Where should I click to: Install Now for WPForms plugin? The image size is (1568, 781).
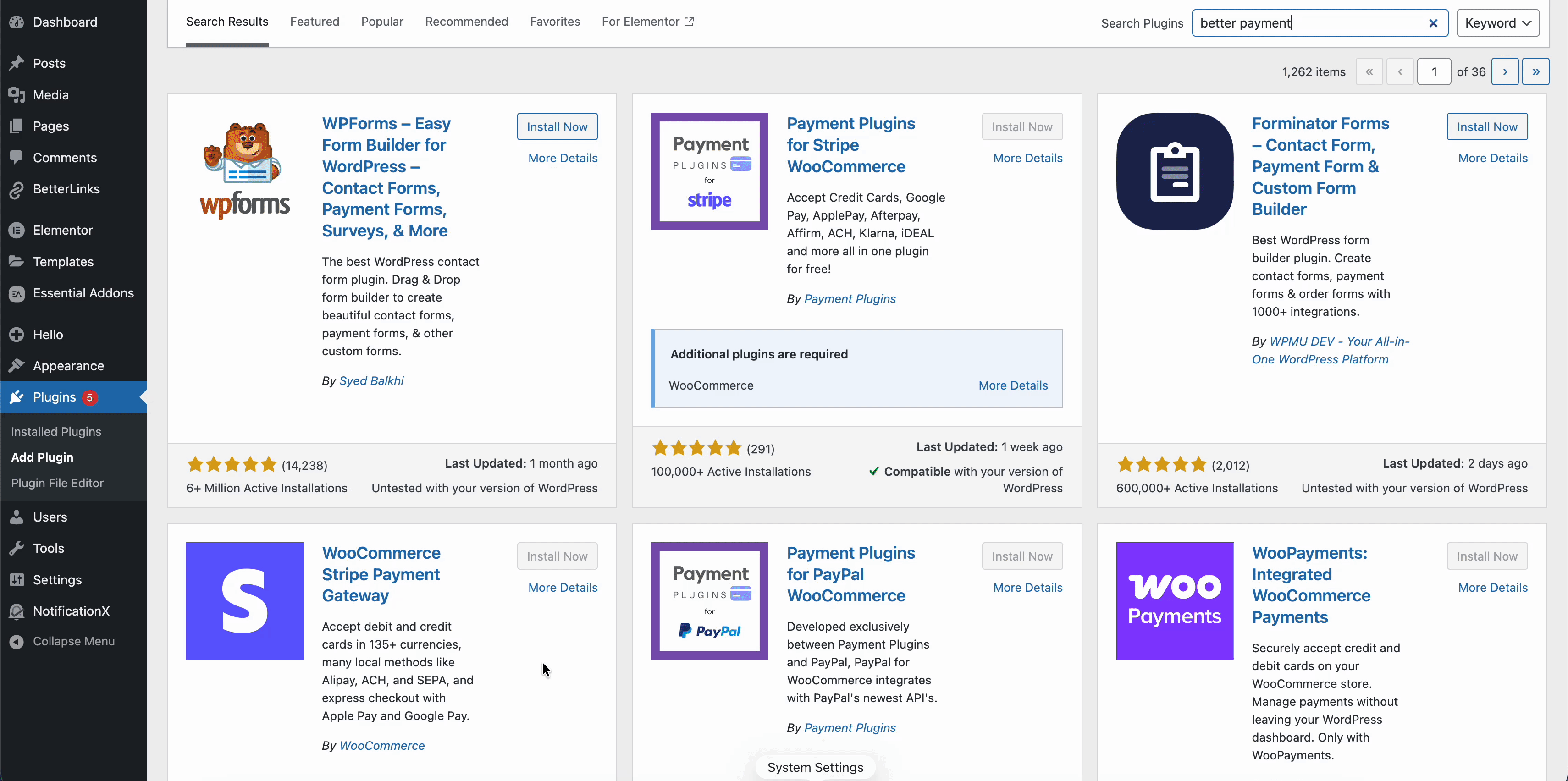point(557,126)
